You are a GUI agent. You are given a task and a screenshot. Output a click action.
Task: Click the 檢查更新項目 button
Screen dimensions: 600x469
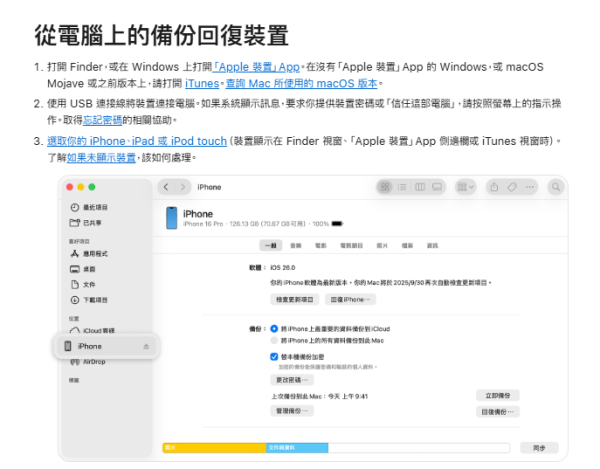[x=295, y=300]
